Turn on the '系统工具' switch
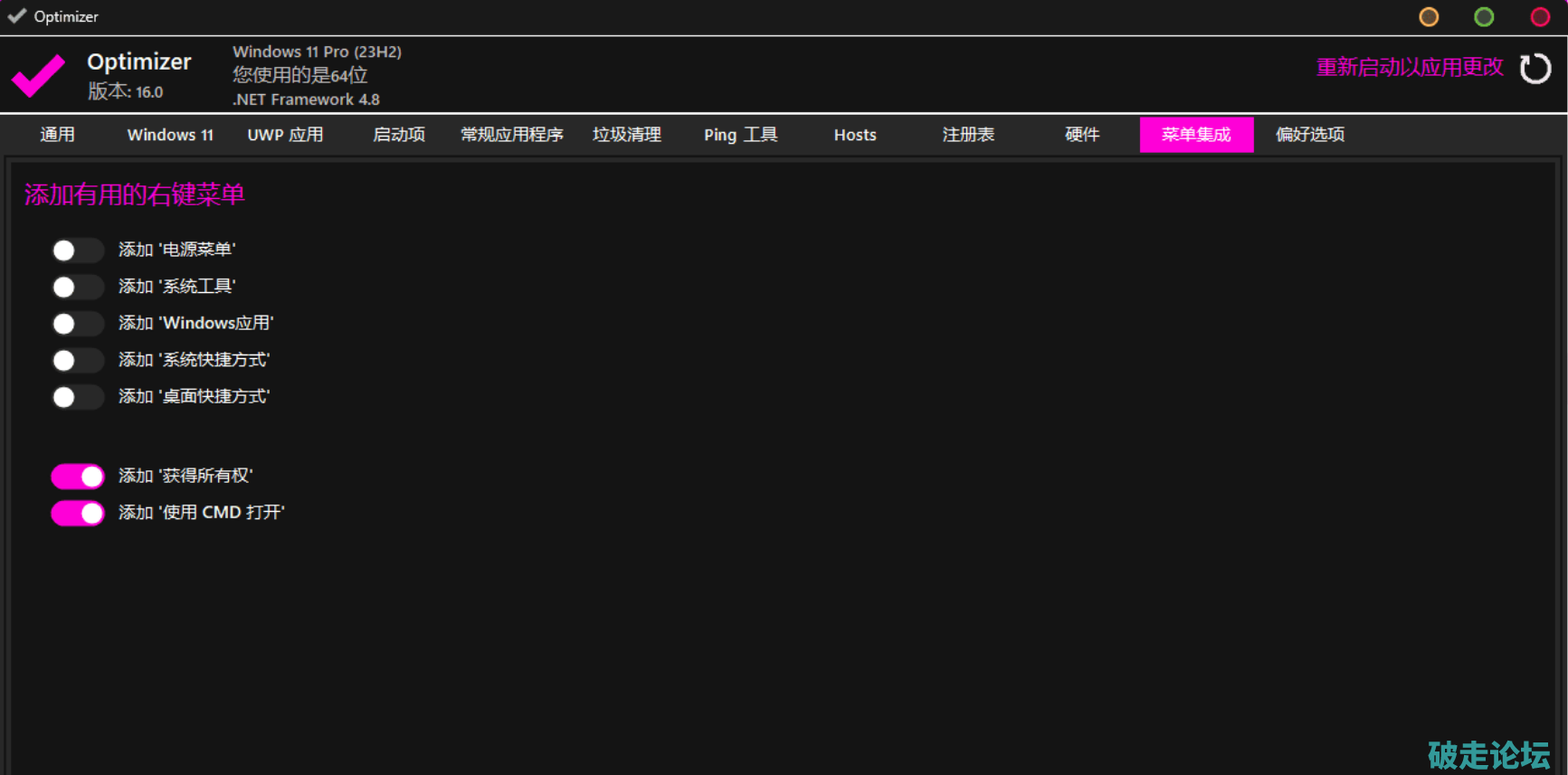Image resolution: width=1568 pixels, height=775 pixels. tap(77, 288)
